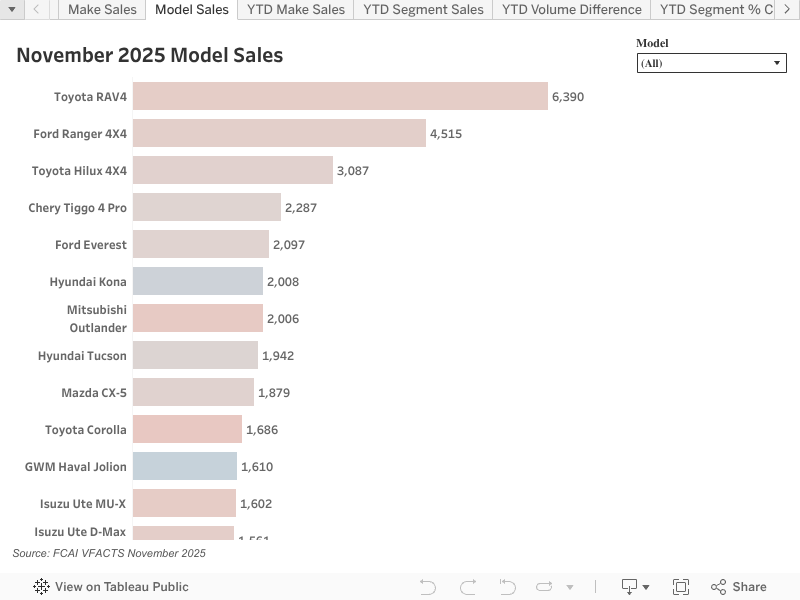The width and height of the screenshot is (800, 600).
Task: Switch to the Make Sales tab
Action: (102, 10)
